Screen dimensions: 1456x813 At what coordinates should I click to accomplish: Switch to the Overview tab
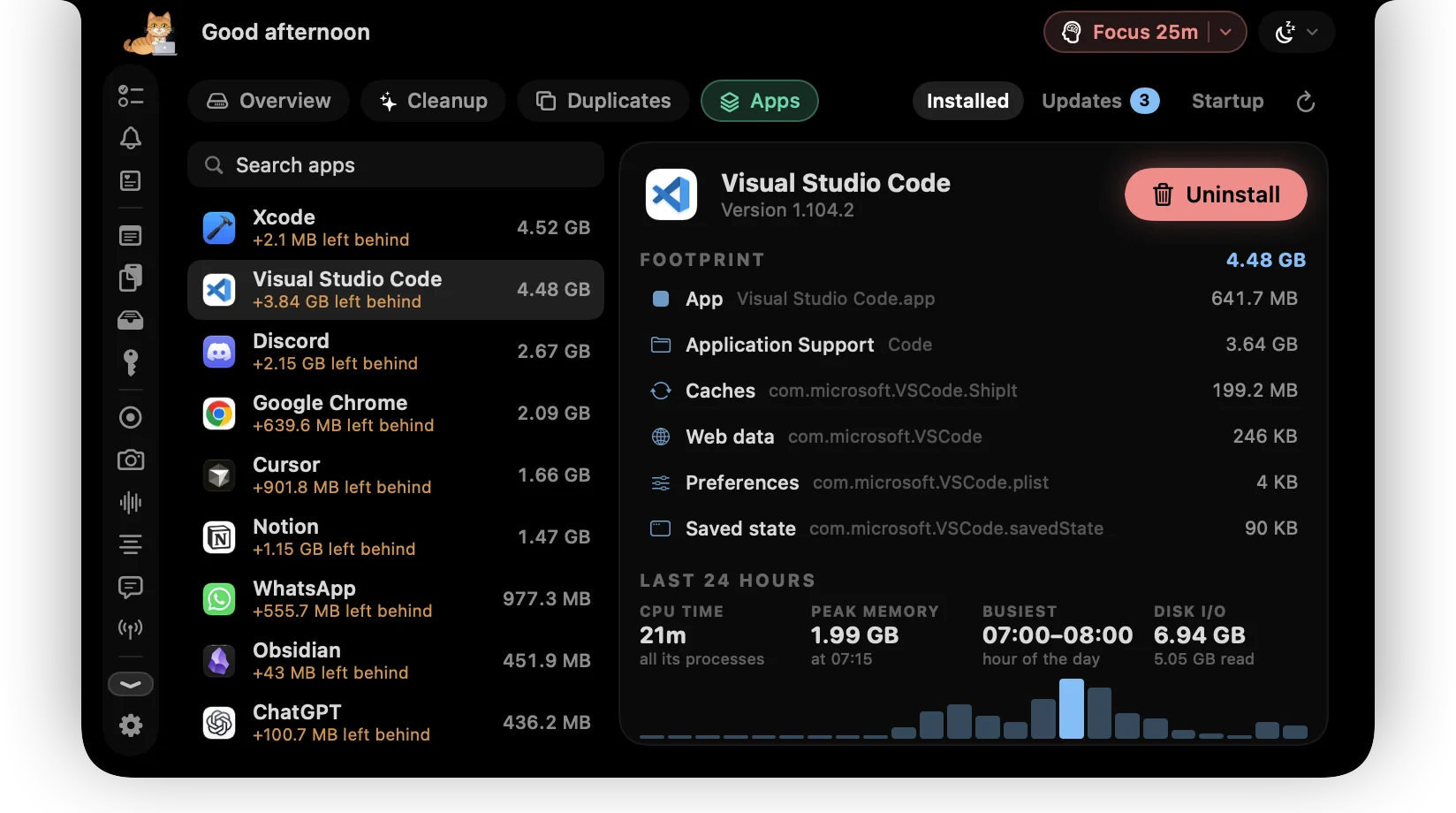click(x=269, y=101)
